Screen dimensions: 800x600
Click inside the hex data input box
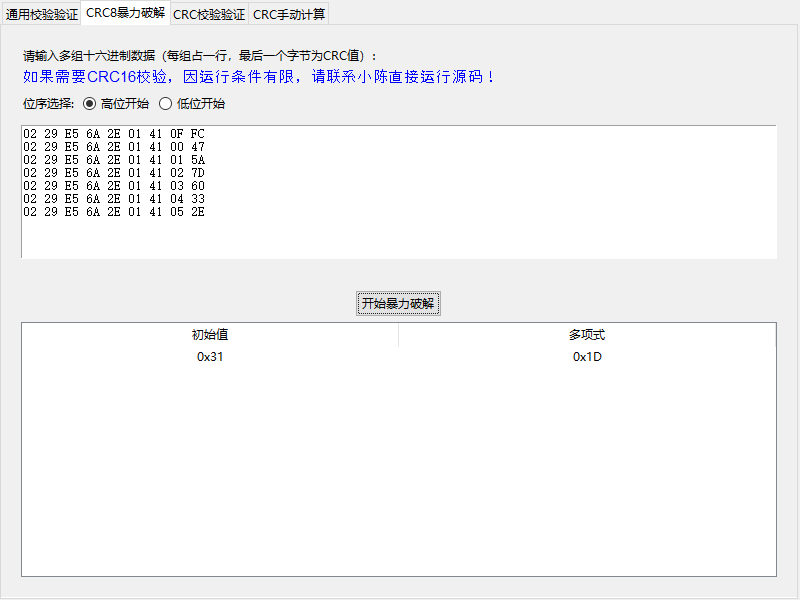(x=399, y=192)
